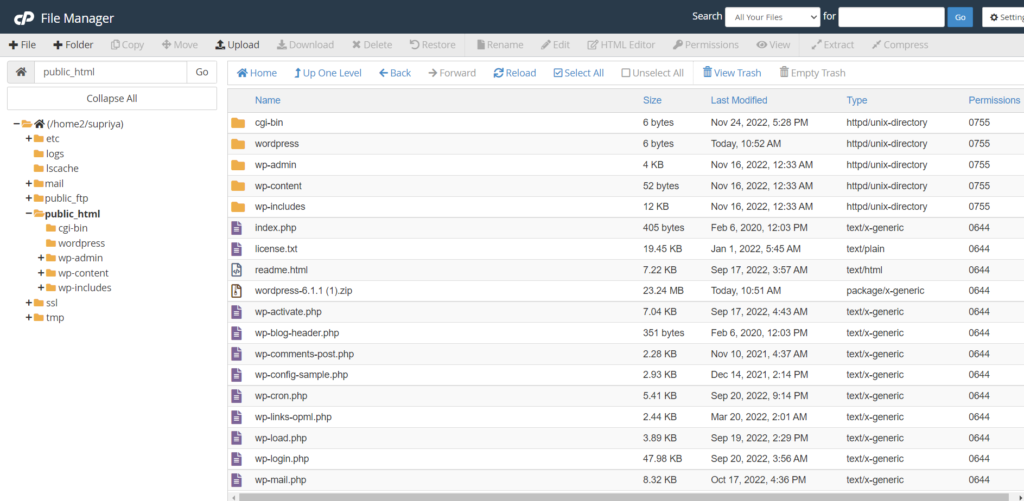This screenshot has width=1024, height=501.
Task: Open the Permissions tool
Action: [706, 45]
